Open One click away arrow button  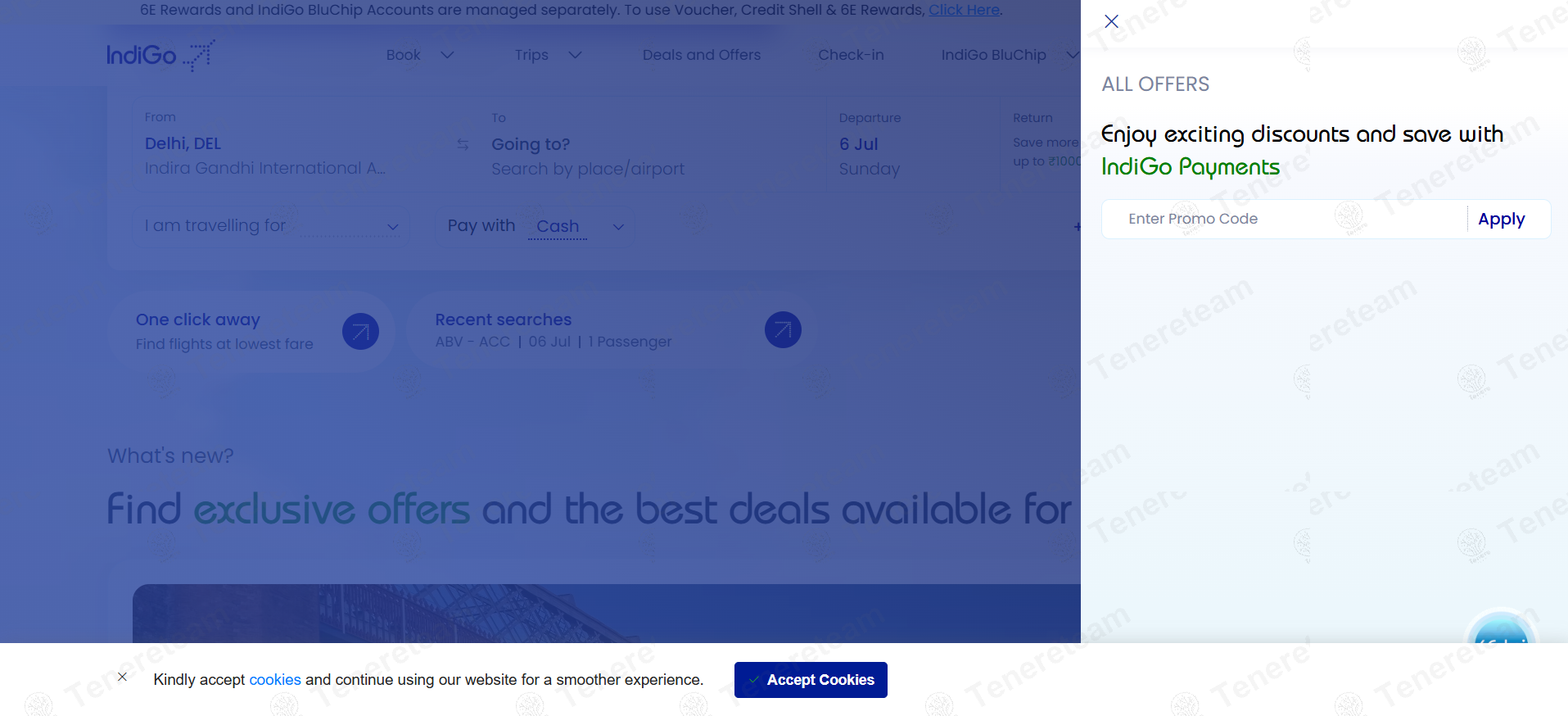tap(360, 332)
